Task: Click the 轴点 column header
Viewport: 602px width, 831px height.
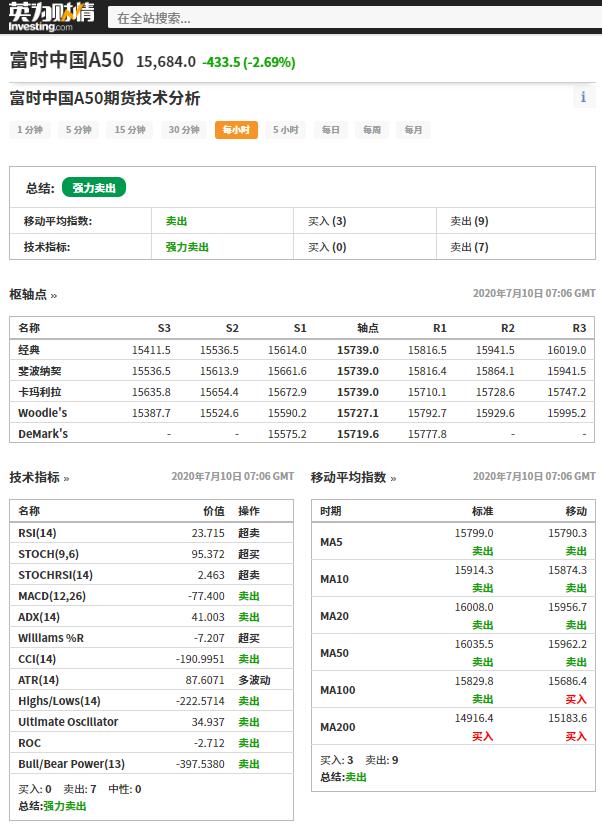Action: pos(368,328)
